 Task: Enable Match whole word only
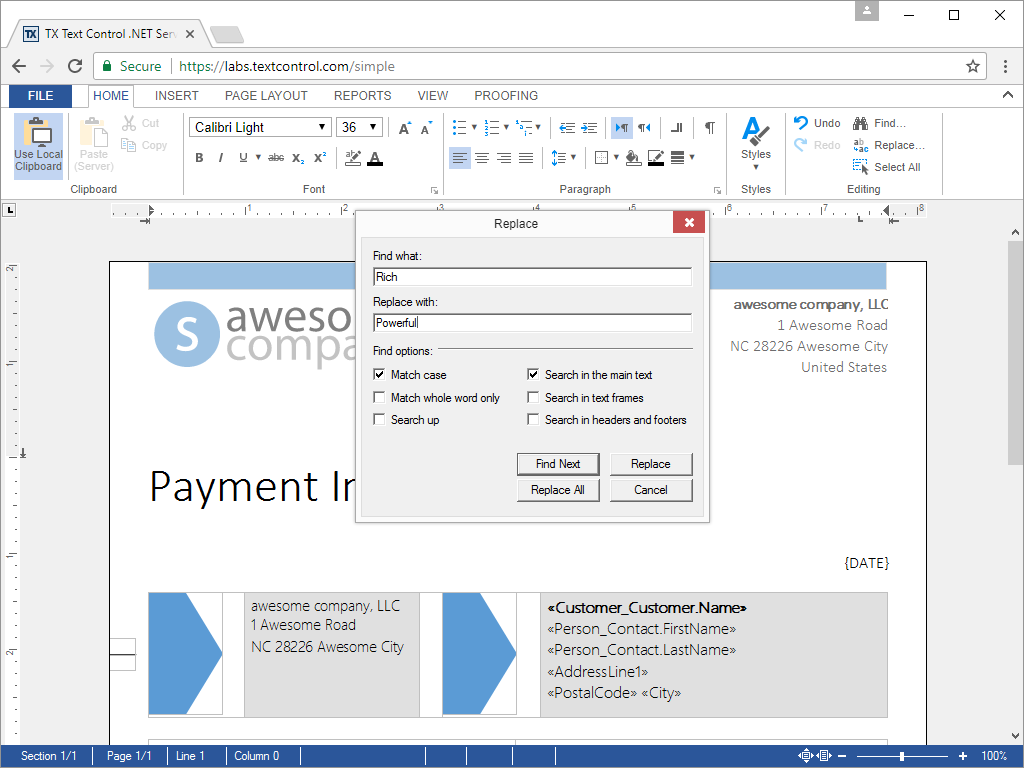point(379,398)
